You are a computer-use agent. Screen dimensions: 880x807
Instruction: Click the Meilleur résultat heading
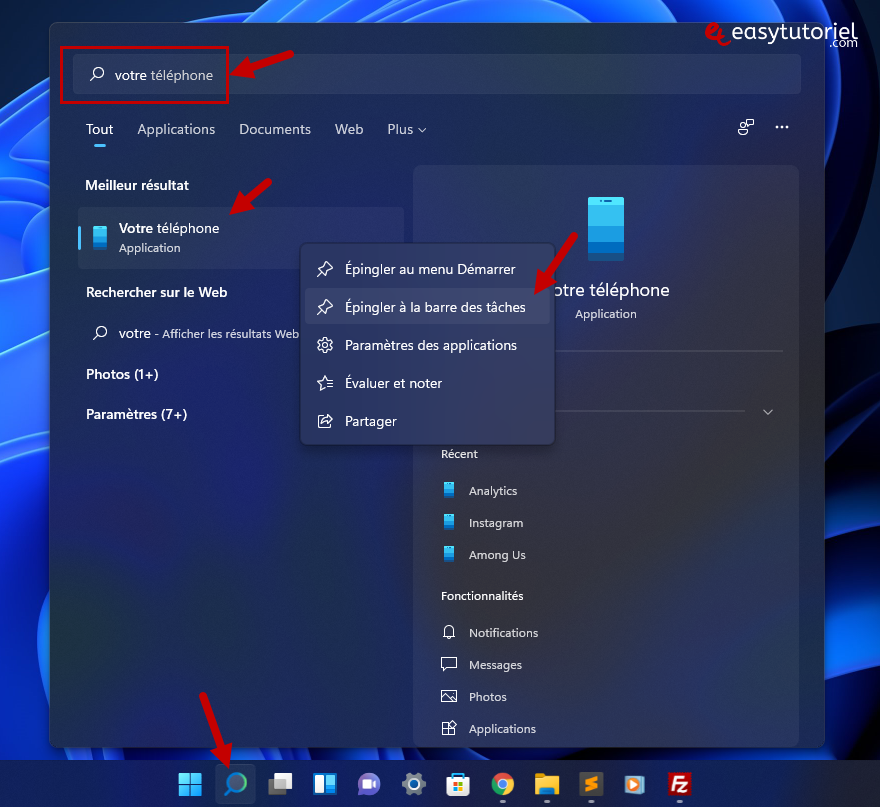[137, 185]
